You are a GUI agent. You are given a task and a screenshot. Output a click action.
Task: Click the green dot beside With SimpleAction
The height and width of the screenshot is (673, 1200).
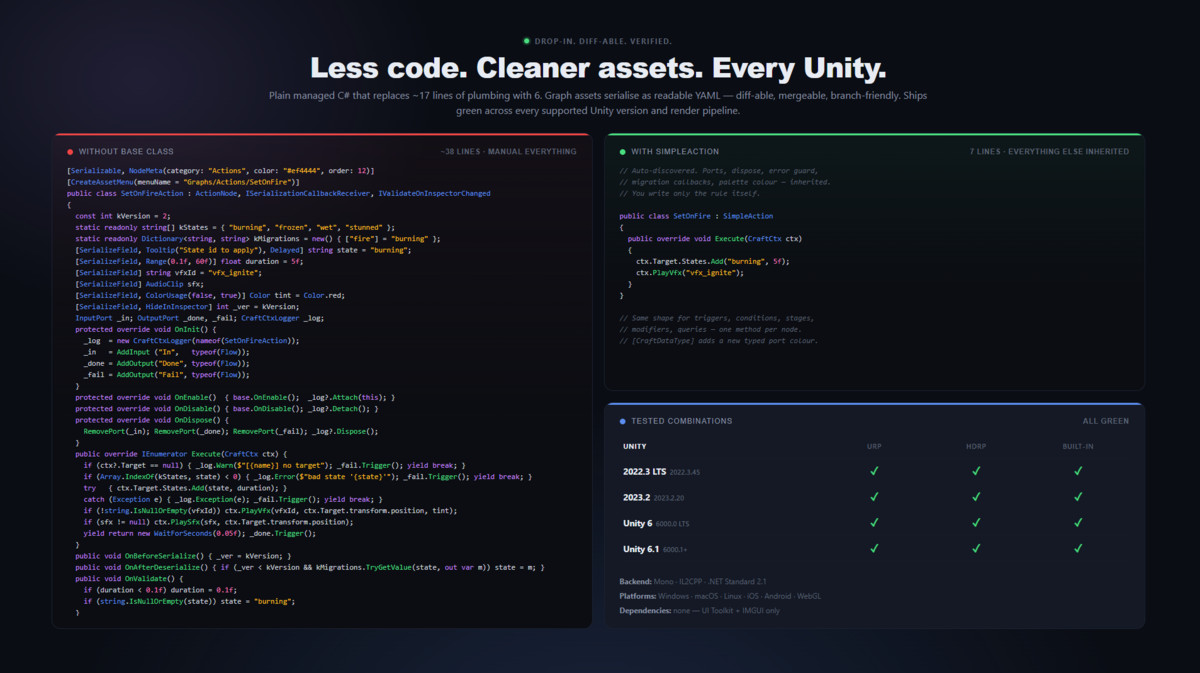[x=622, y=152]
